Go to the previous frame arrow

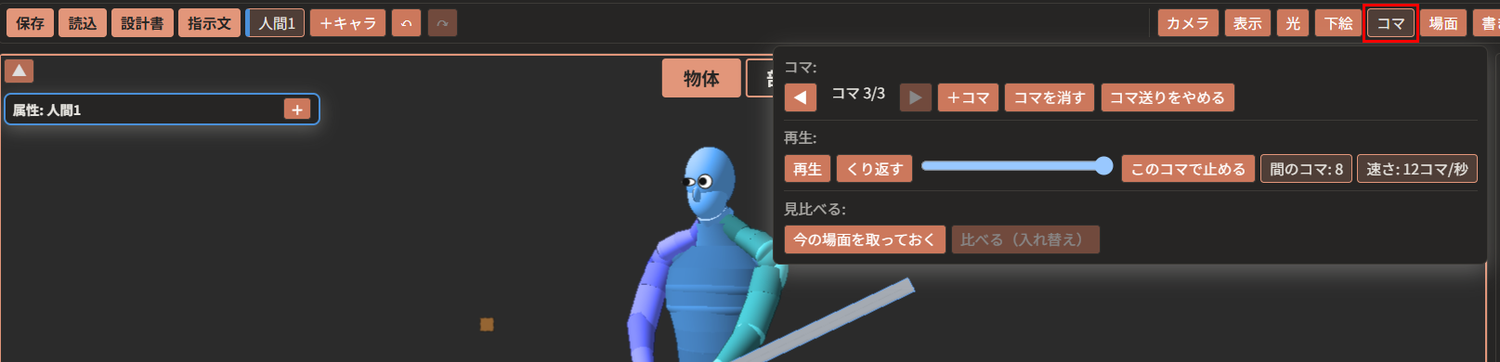801,97
